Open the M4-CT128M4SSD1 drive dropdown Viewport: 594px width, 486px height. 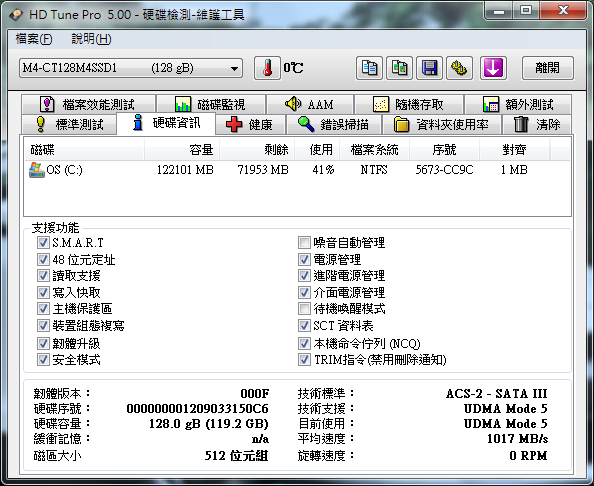coord(131,68)
